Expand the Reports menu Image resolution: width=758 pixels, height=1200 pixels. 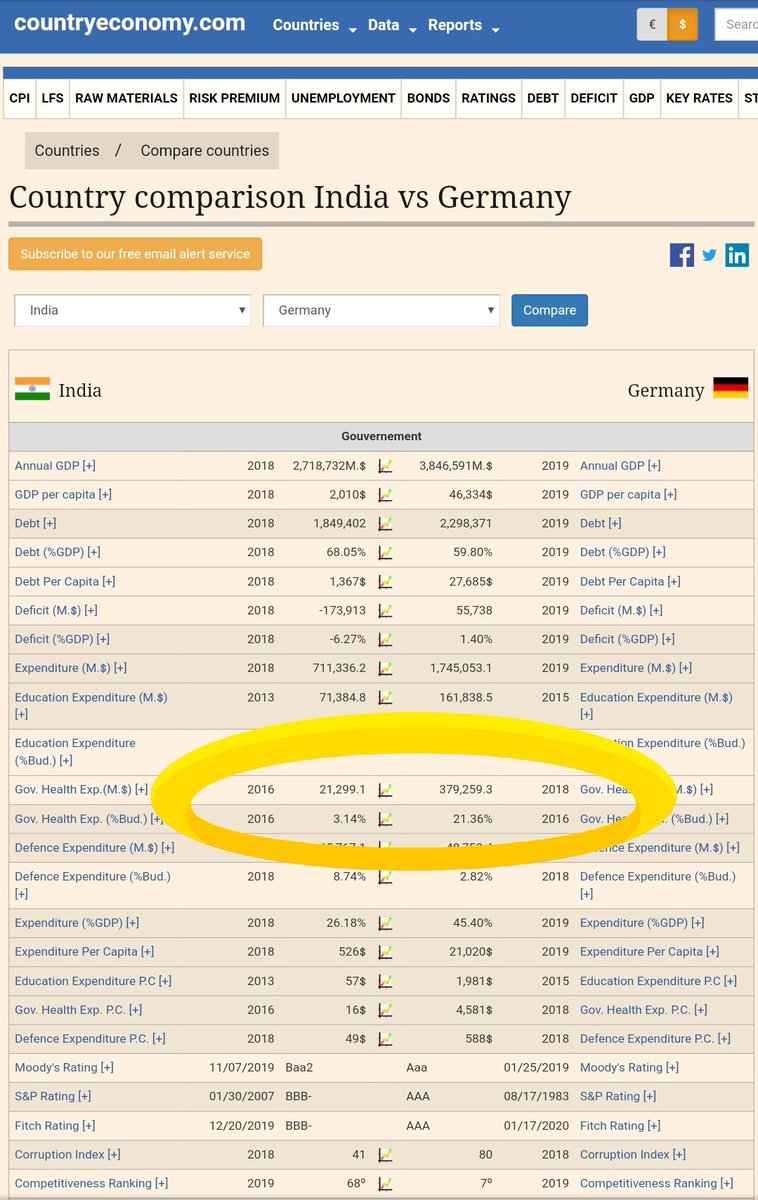pyautogui.click(x=463, y=26)
